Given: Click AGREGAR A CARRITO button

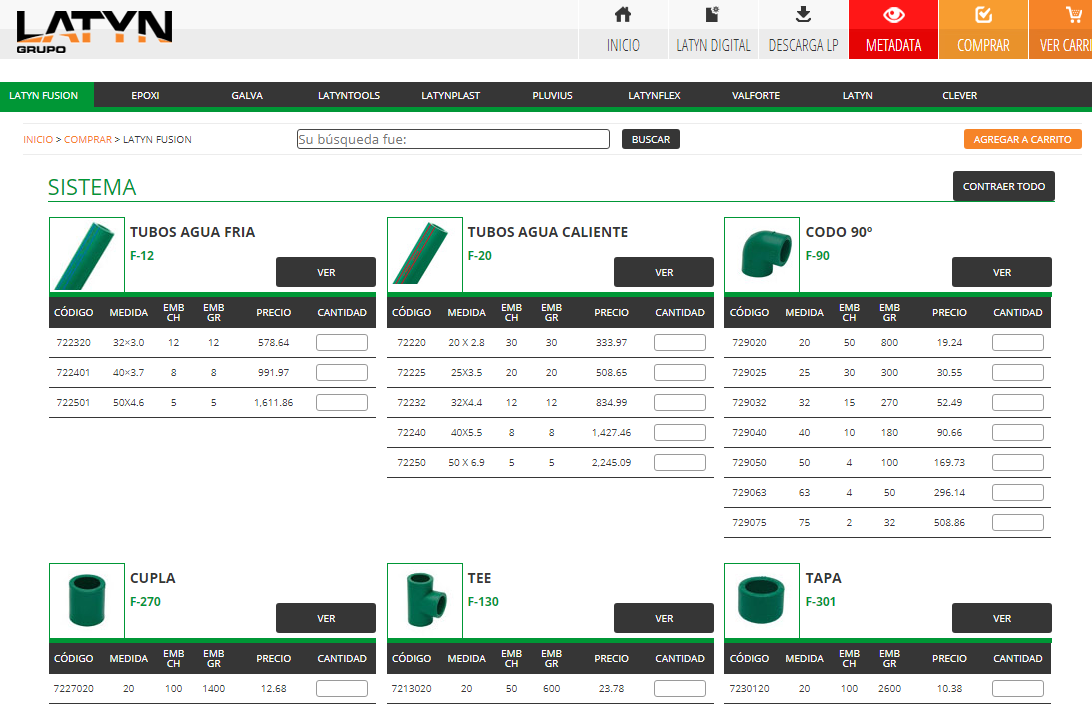Looking at the screenshot, I should pos(1022,139).
